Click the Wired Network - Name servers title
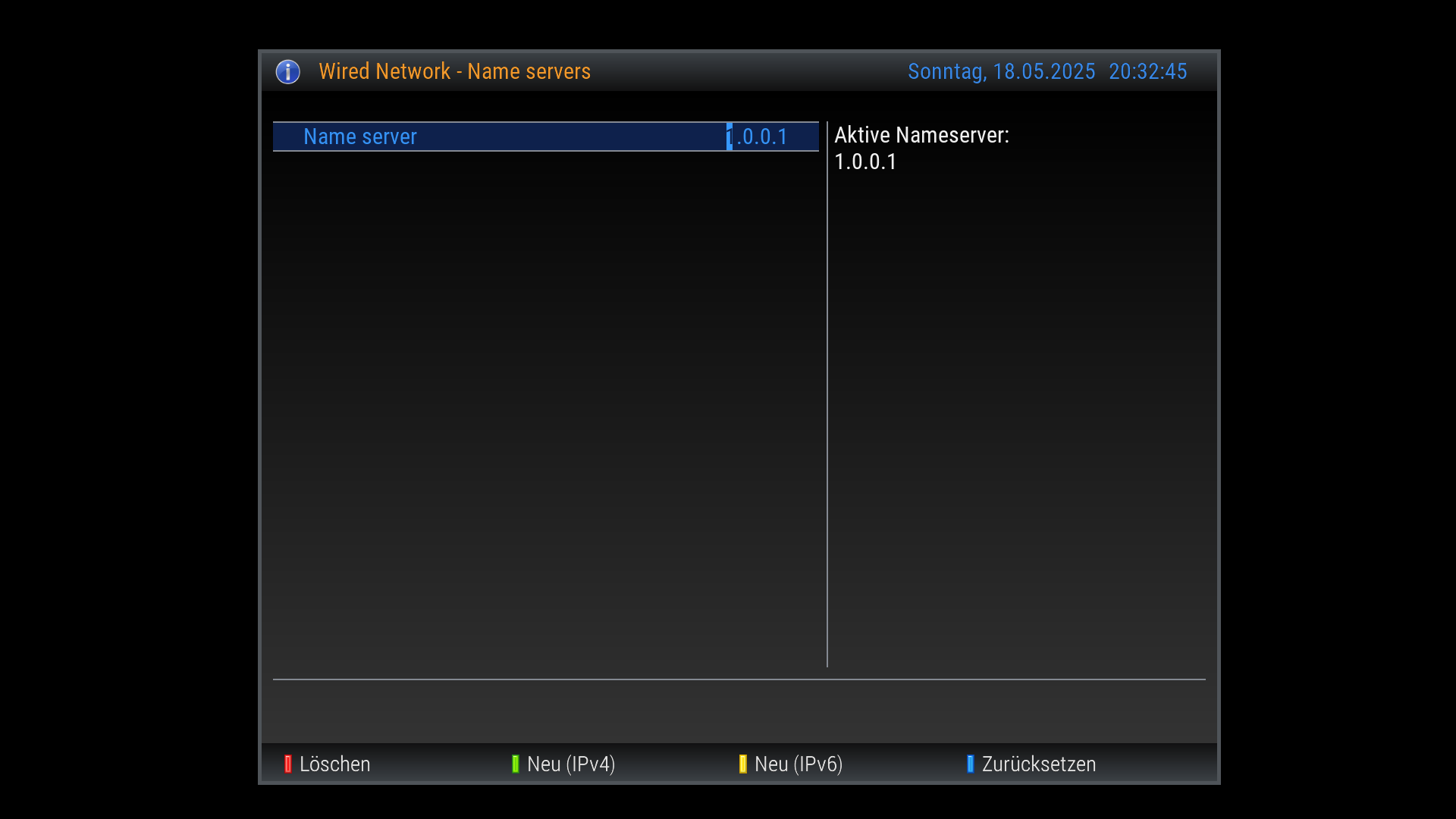 pos(454,71)
